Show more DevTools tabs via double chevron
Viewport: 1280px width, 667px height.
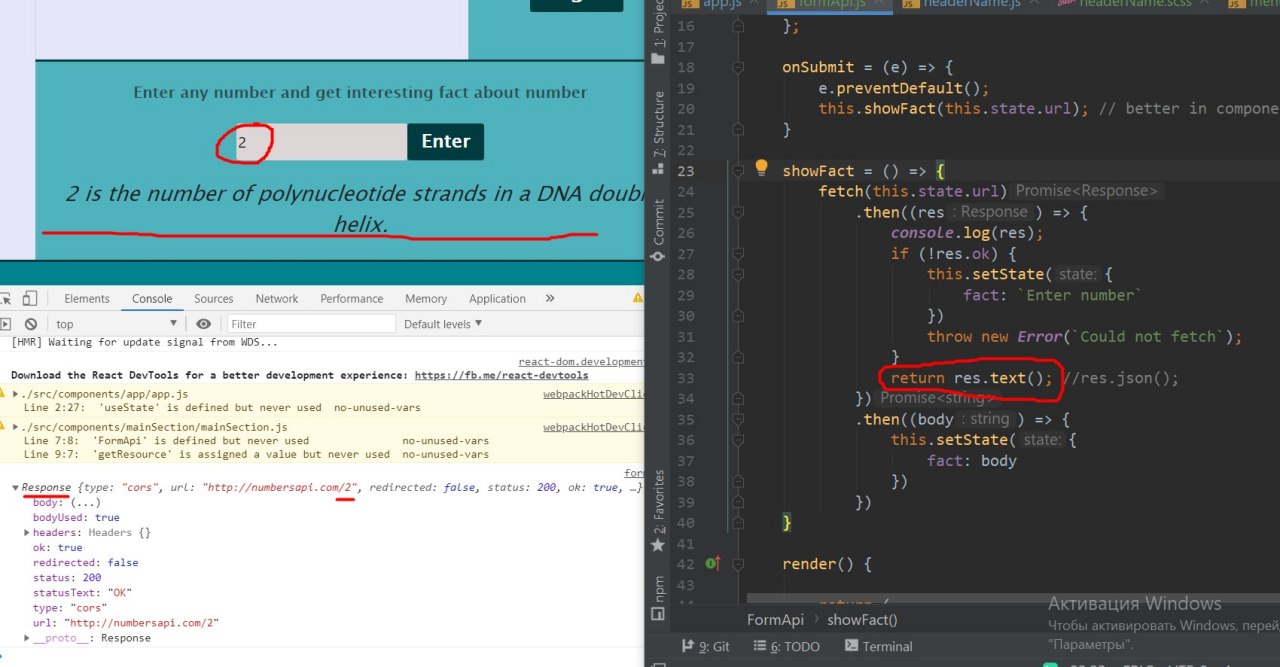550,298
